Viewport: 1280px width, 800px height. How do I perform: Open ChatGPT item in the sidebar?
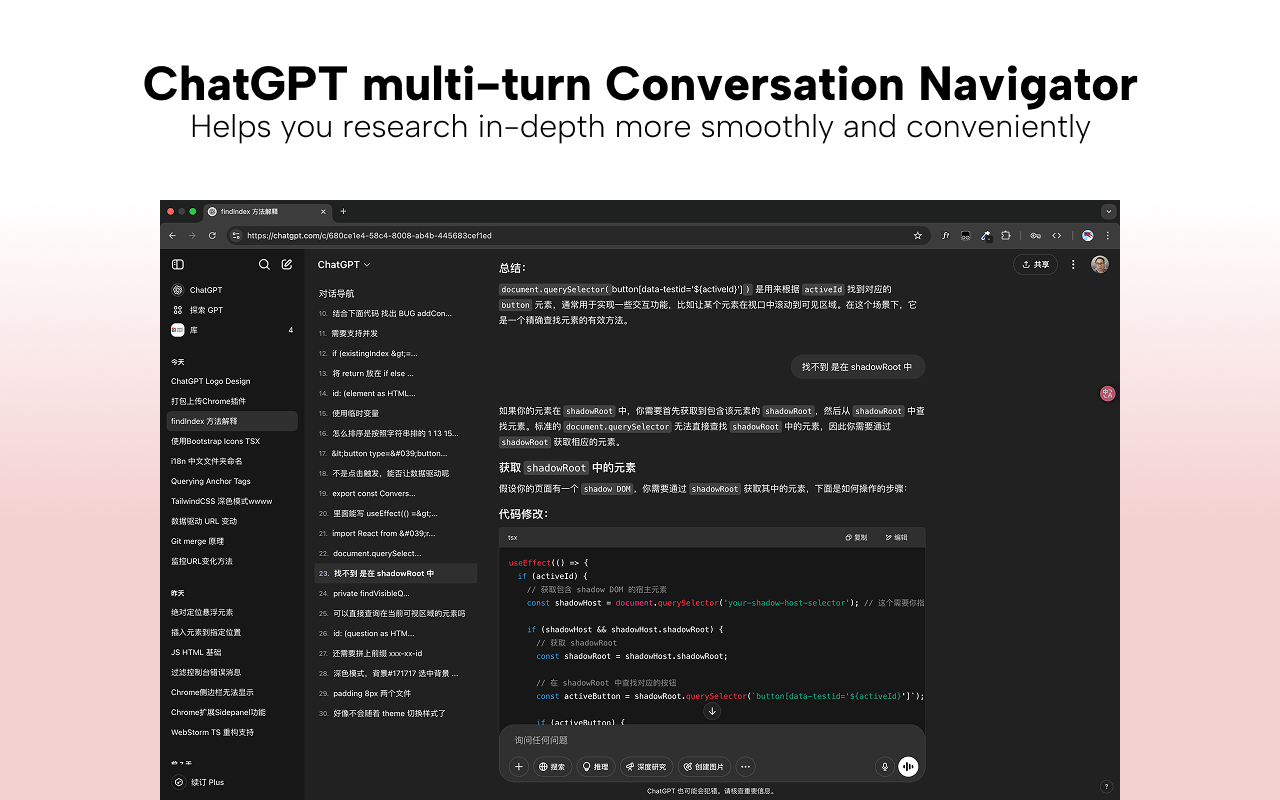232,290
